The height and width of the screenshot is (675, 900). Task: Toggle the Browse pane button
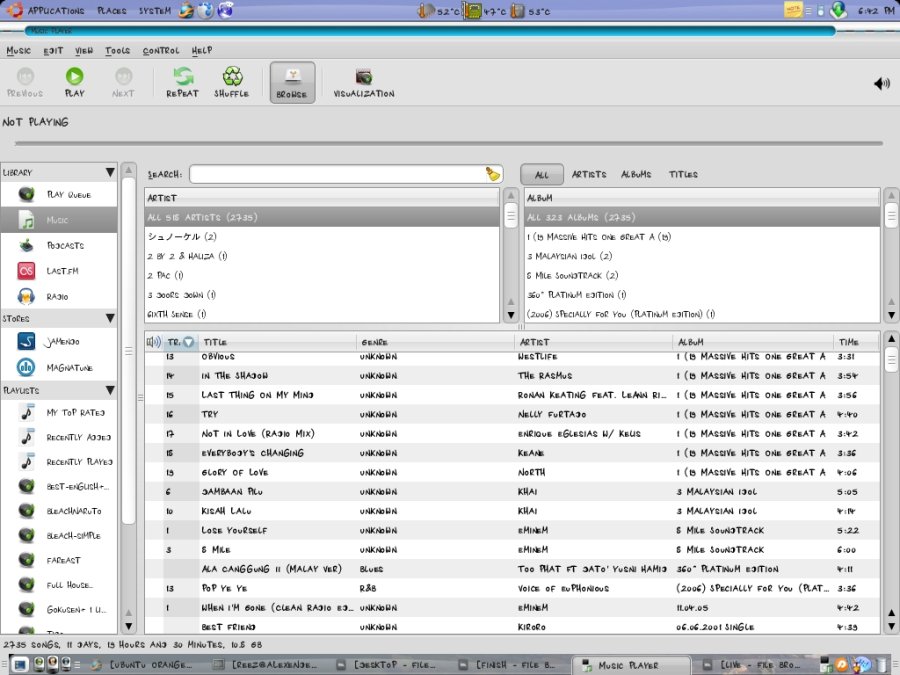[292, 83]
